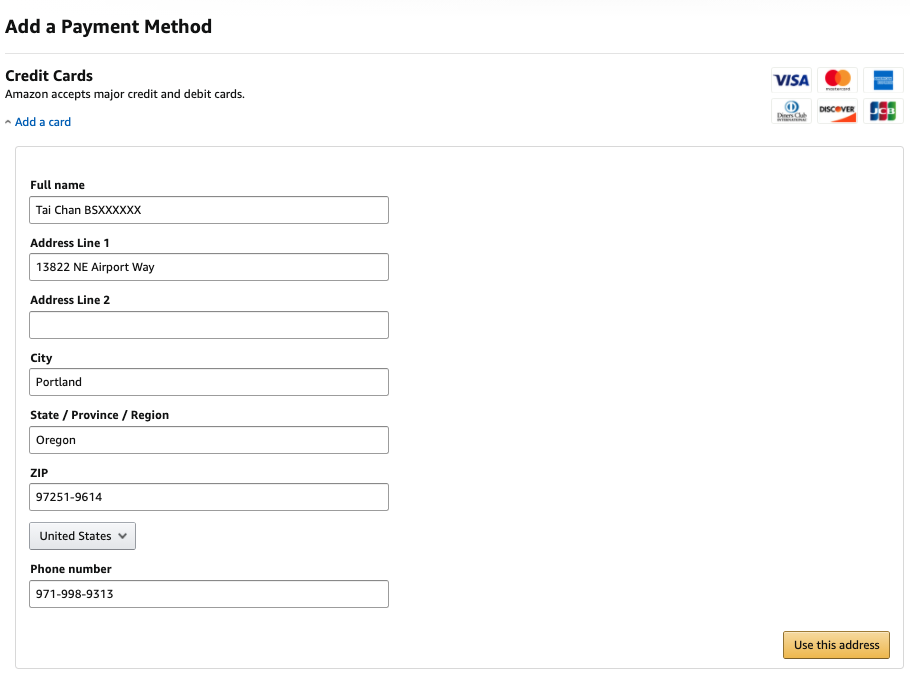Collapse the Add a card section
The image size is (910, 682).
[x=42, y=122]
